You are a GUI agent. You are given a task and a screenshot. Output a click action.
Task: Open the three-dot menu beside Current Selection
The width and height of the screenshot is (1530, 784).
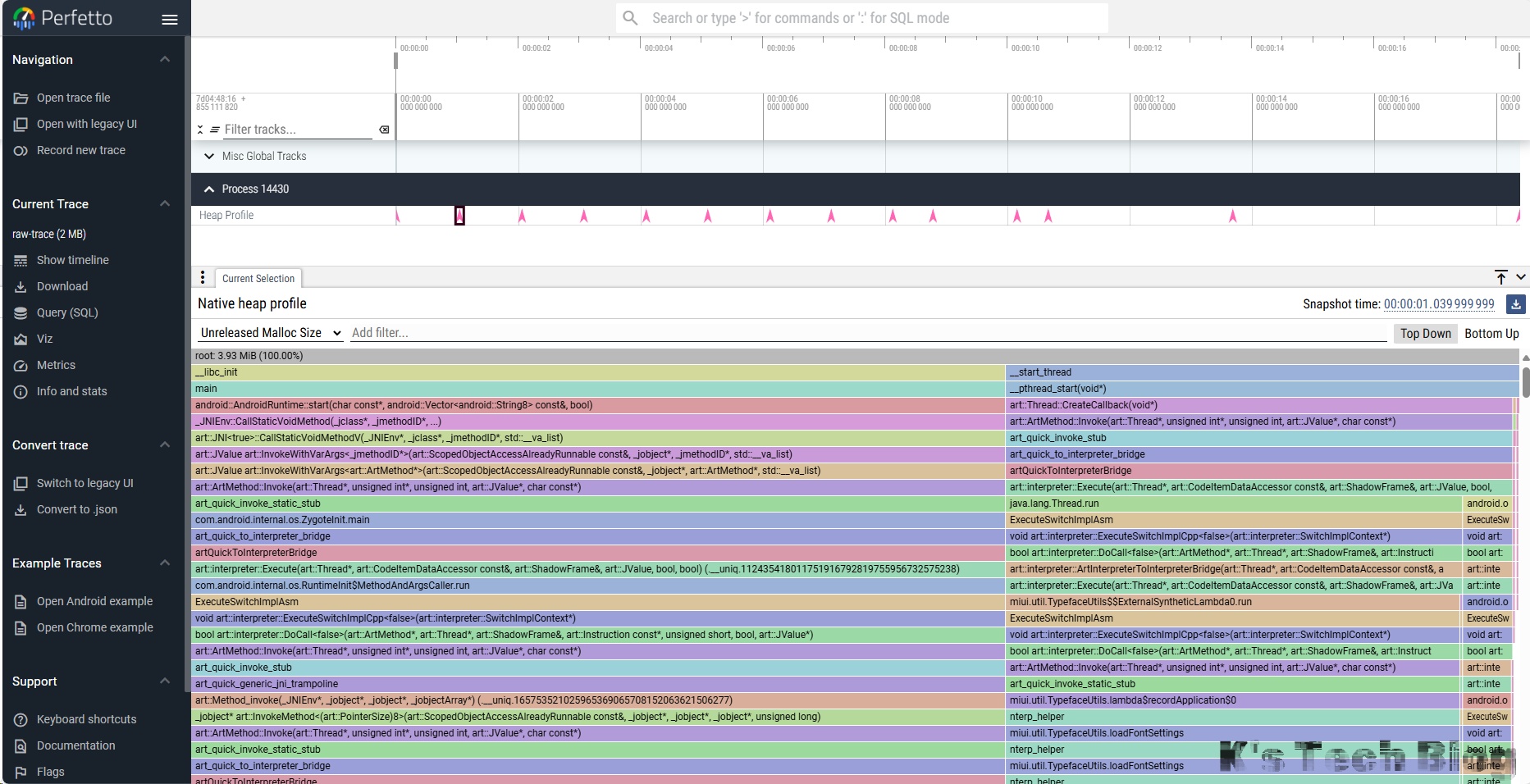[x=203, y=278]
